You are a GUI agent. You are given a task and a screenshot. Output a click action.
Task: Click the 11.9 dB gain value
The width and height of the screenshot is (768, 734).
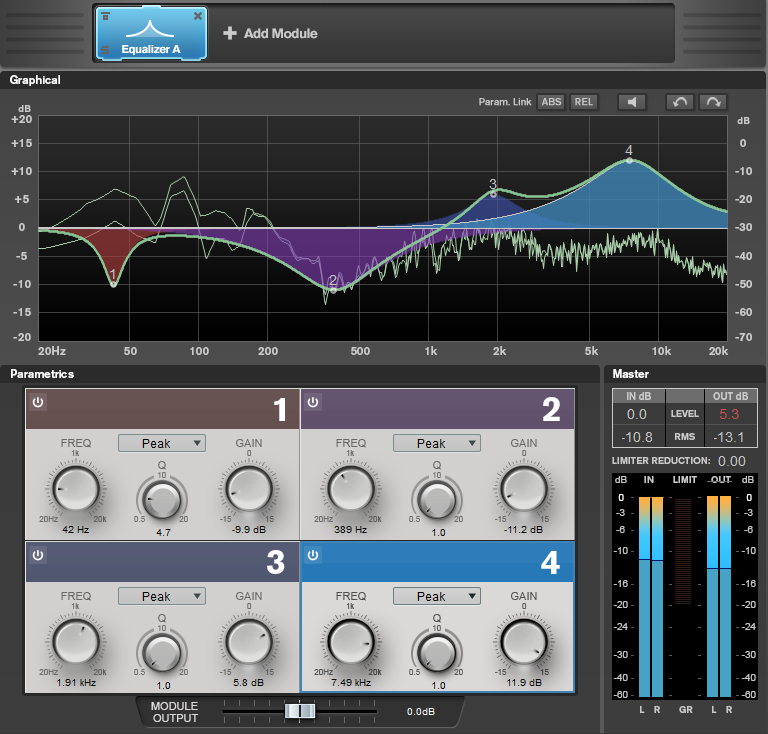point(524,682)
